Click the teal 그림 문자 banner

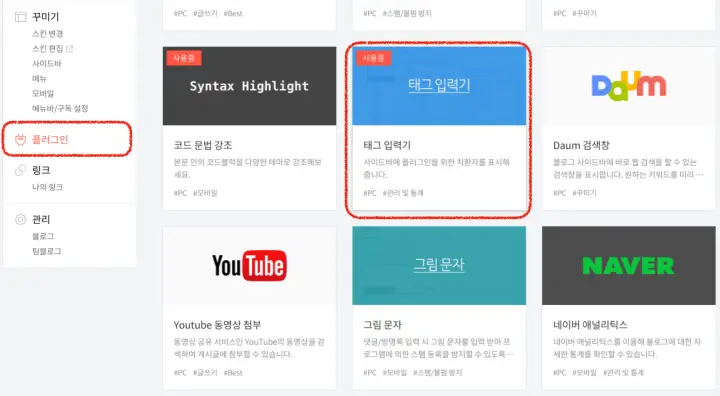pos(439,266)
